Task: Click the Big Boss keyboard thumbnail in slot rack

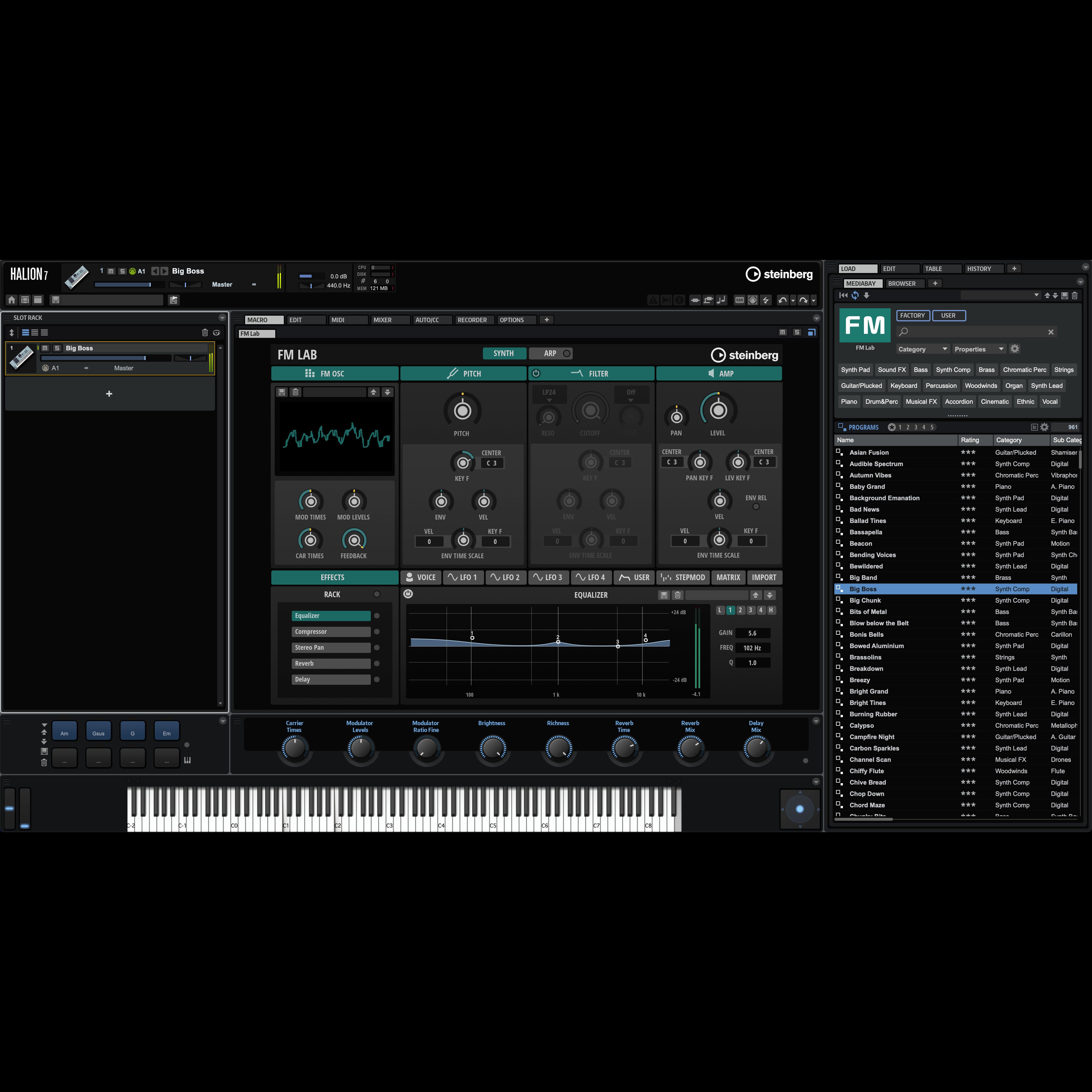Action: [x=22, y=358]
